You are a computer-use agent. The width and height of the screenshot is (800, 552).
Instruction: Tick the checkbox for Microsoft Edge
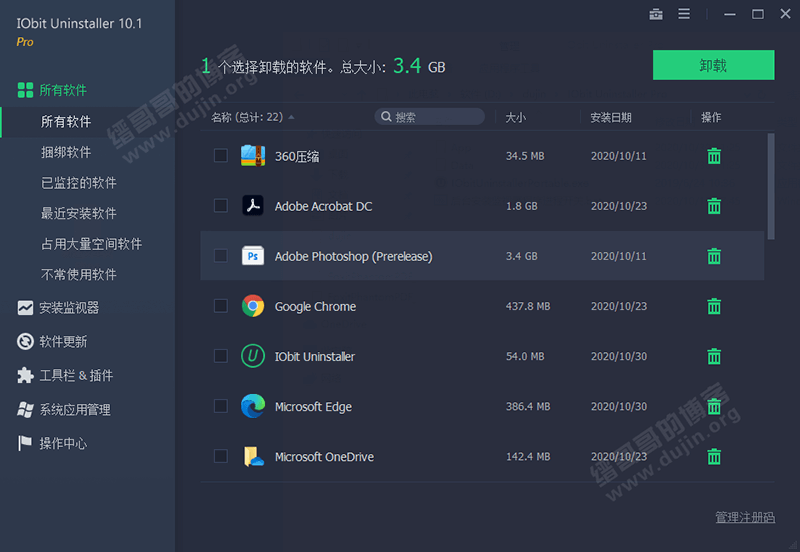click(x=220, y=405)
